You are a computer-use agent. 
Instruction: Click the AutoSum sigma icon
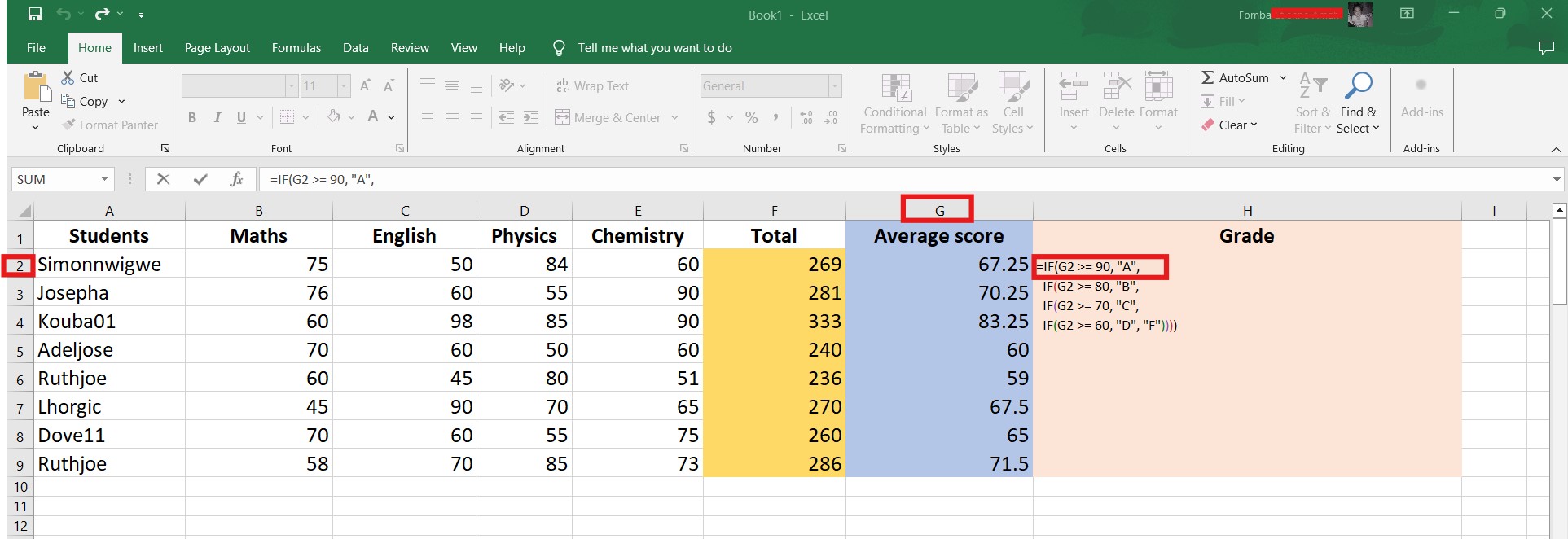(1208, 77)
